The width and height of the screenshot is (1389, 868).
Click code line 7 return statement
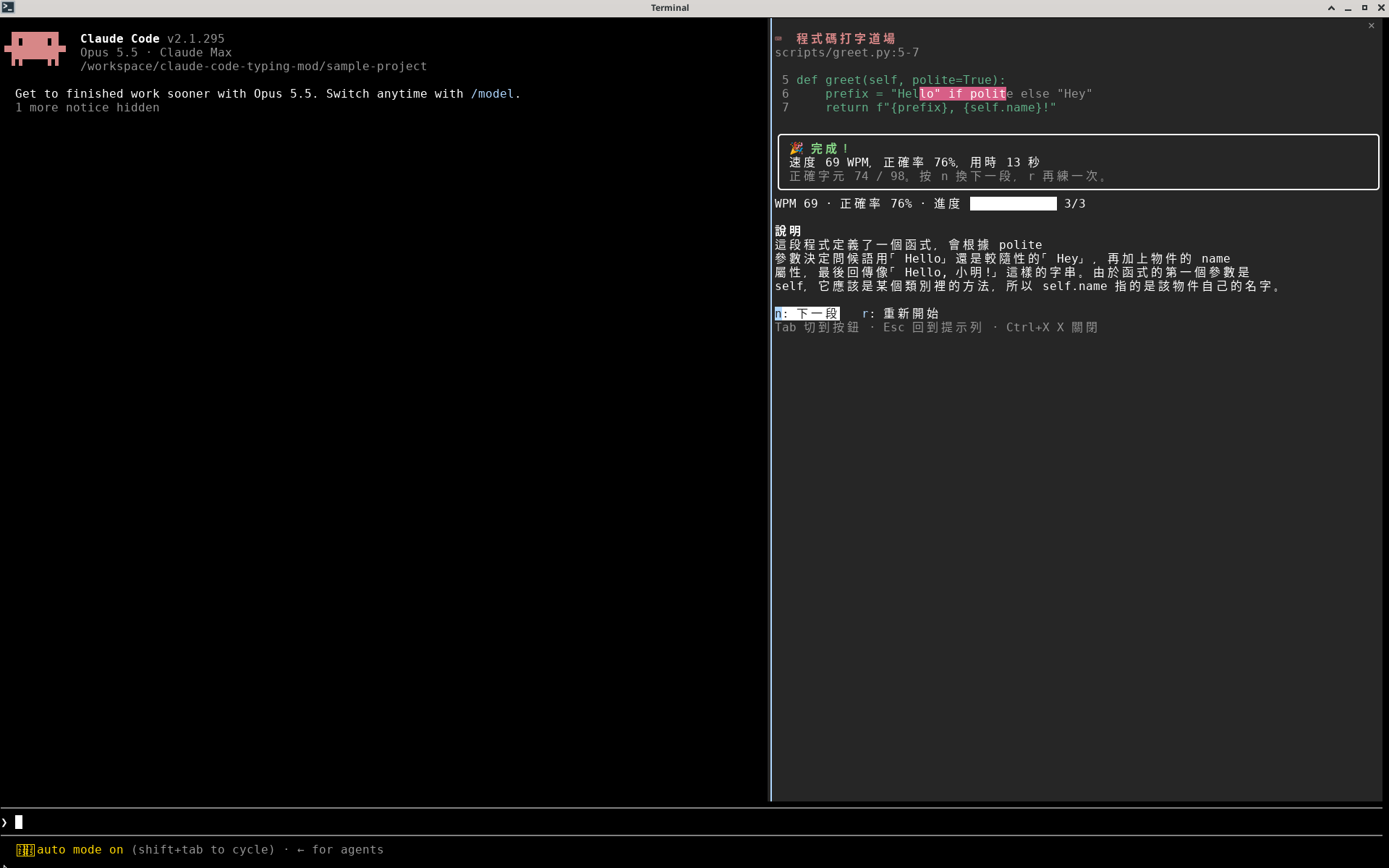[x=940, y=107]
